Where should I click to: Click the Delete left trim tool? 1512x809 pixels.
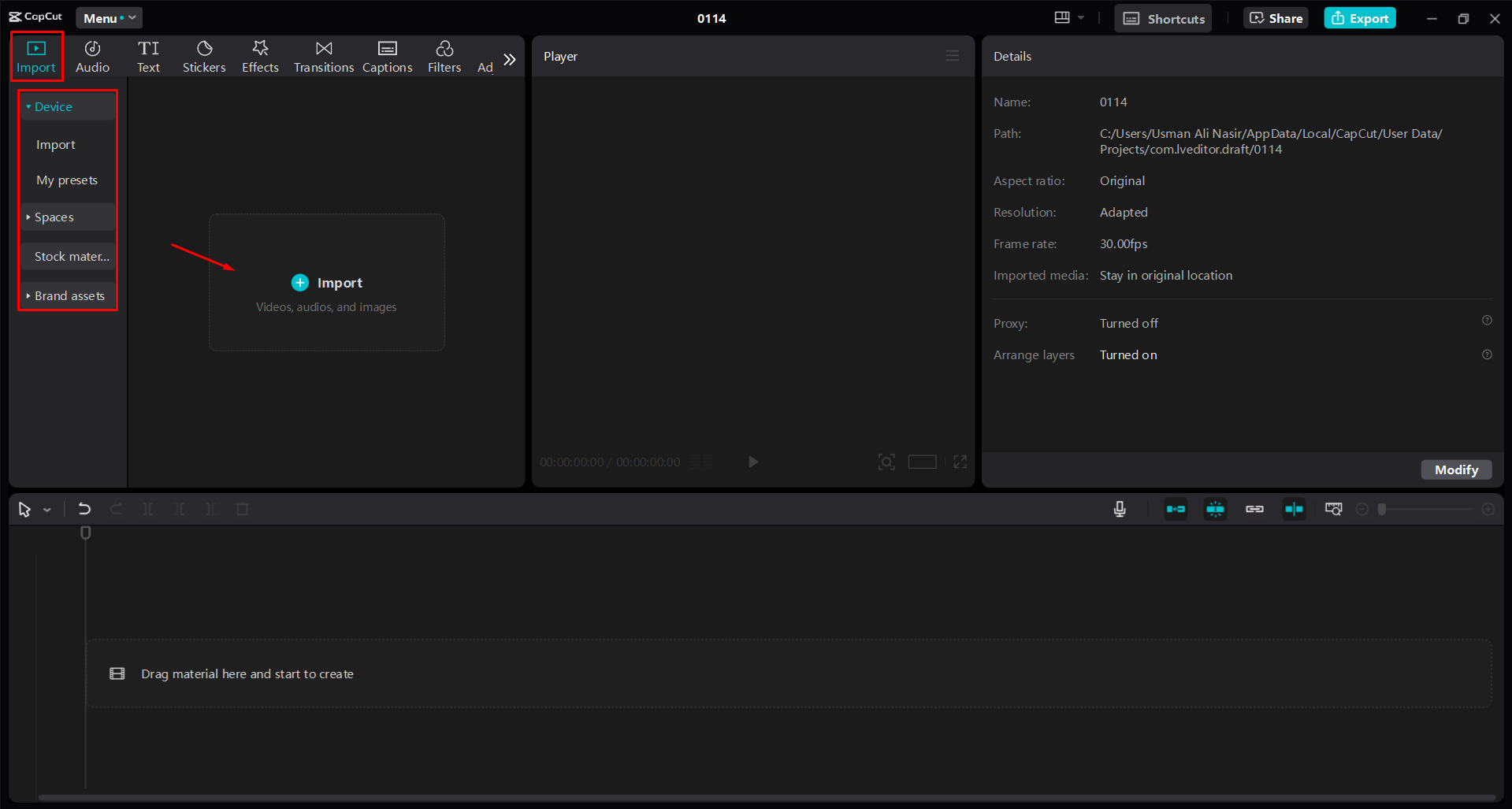pyautogui.click(x=179, y=510)
